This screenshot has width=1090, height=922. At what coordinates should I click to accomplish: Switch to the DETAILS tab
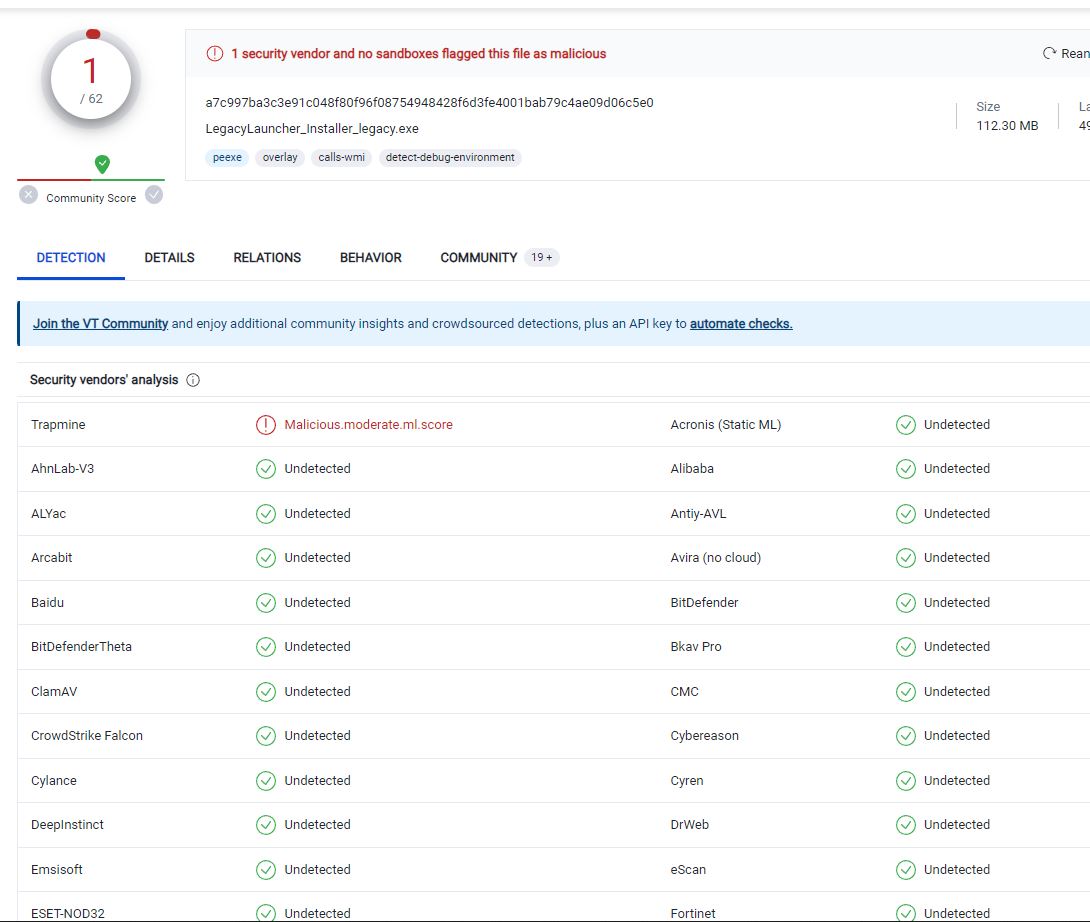click(169, 258)
